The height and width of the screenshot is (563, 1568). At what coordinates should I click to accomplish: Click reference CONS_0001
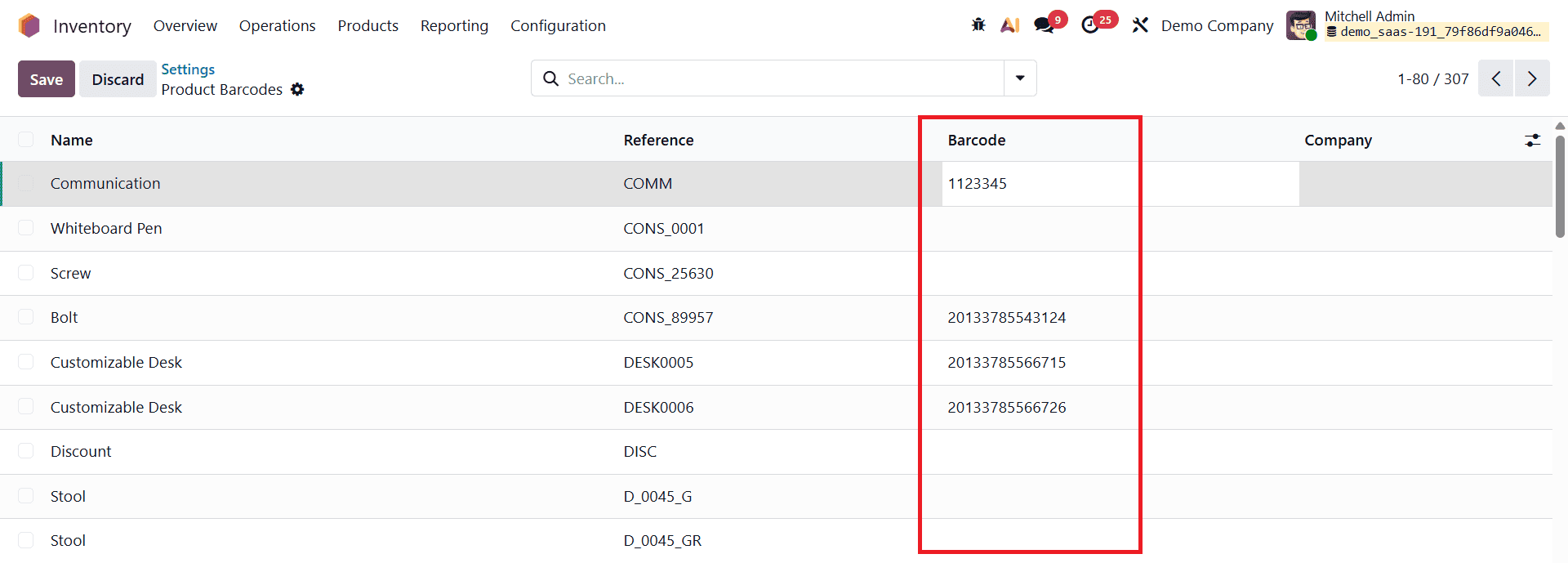pos(664,228)
